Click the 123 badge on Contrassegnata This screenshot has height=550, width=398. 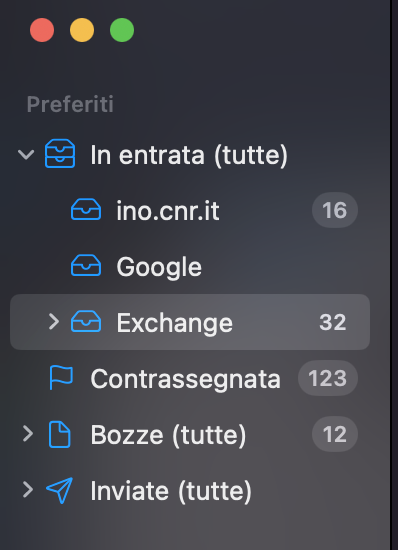[x=328, y=378]
